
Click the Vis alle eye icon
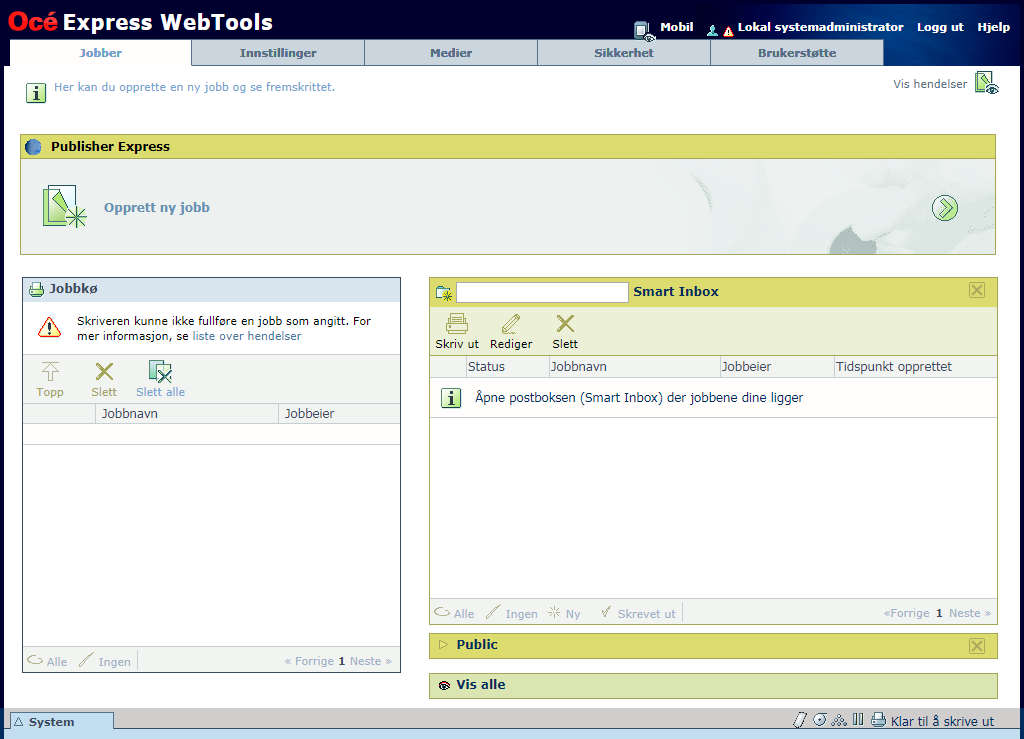click(445, 685)
